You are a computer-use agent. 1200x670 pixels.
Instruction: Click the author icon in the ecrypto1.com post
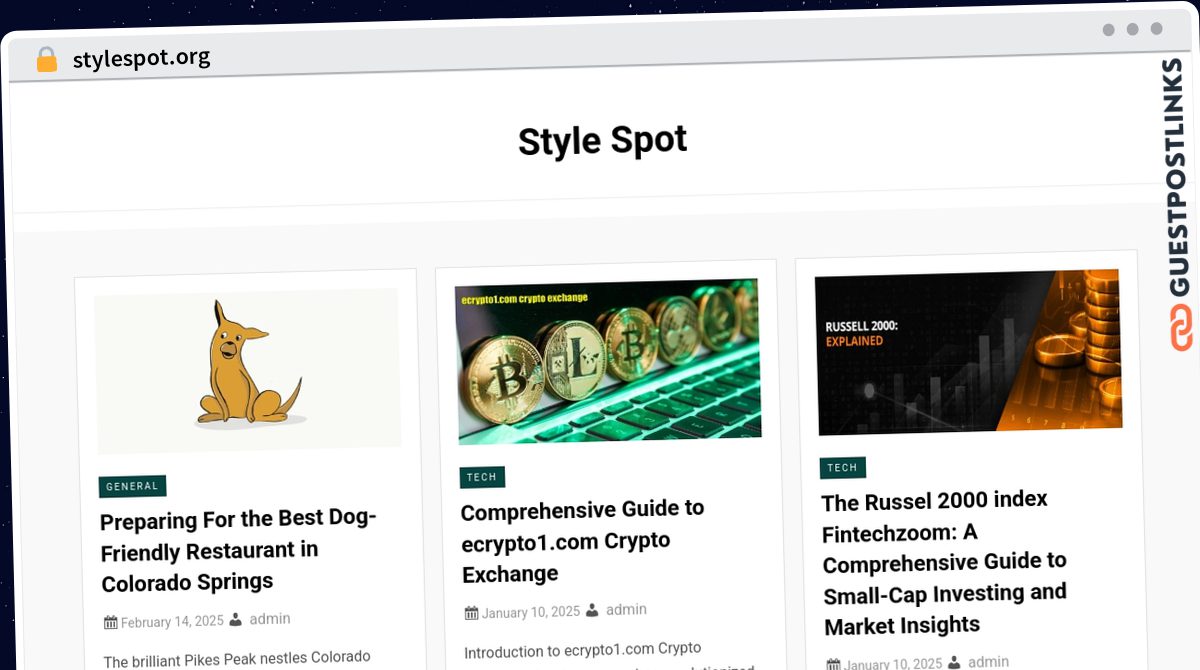pos(593,610)
